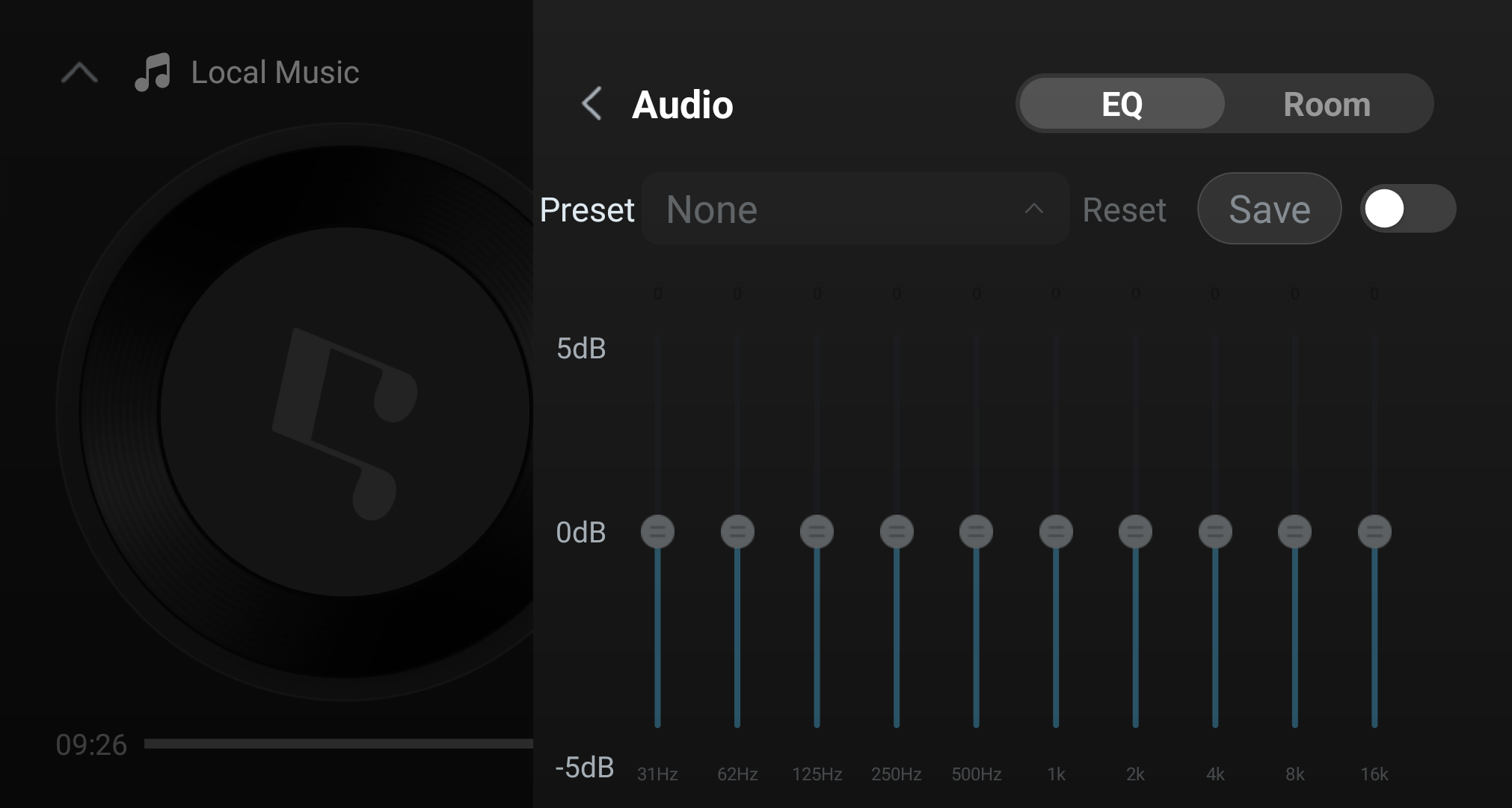
Task: Click the -5dB scale label
Action: [584, 768]
